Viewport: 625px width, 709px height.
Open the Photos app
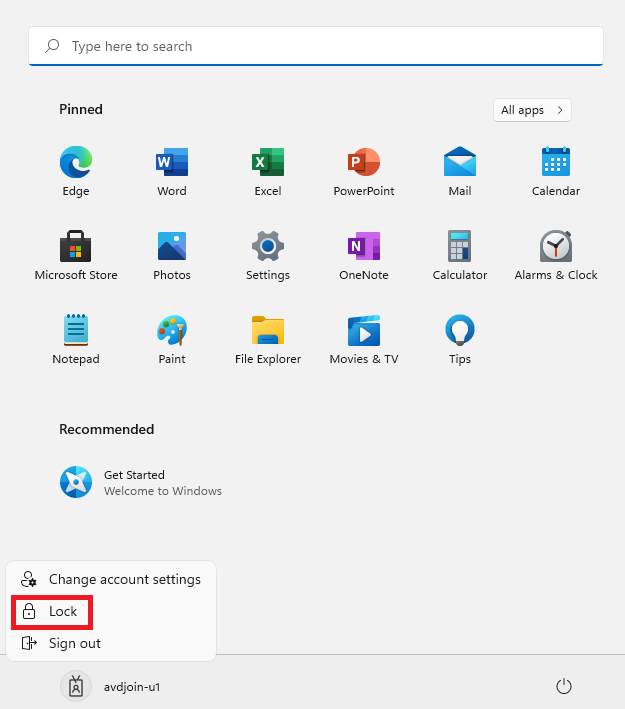[x=172, y=255]
